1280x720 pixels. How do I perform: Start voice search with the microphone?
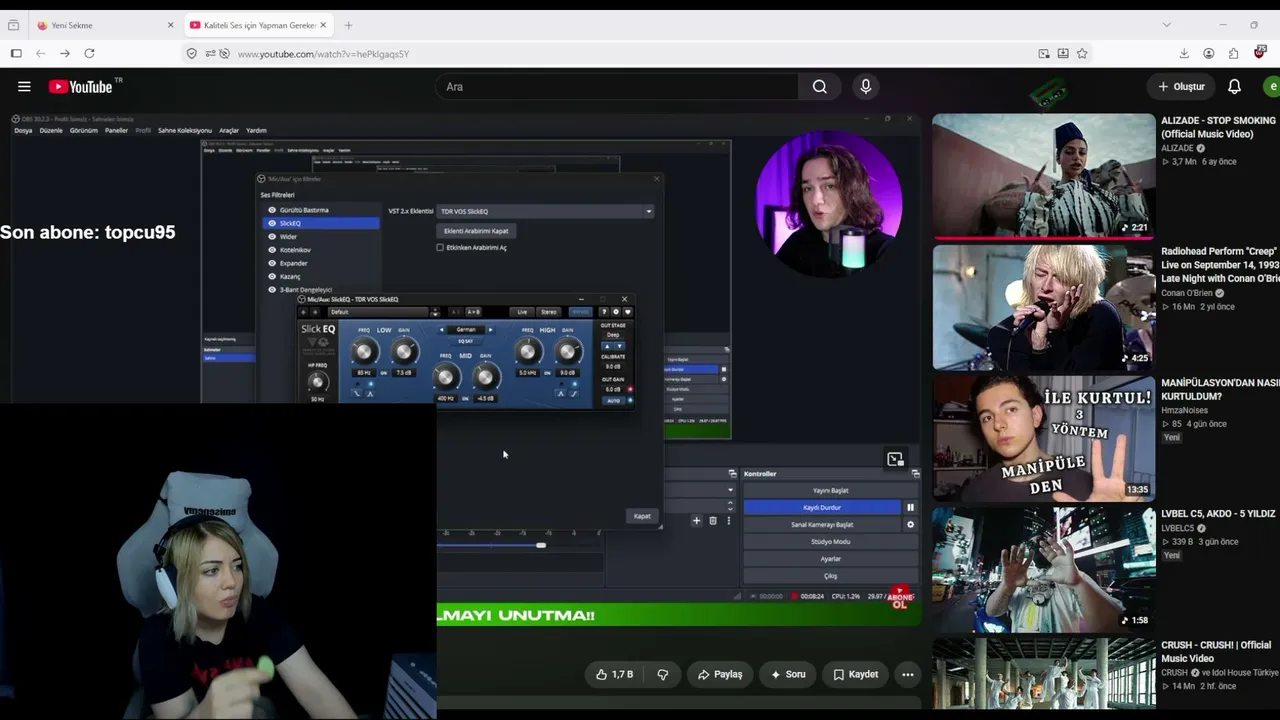pos(866,87)
